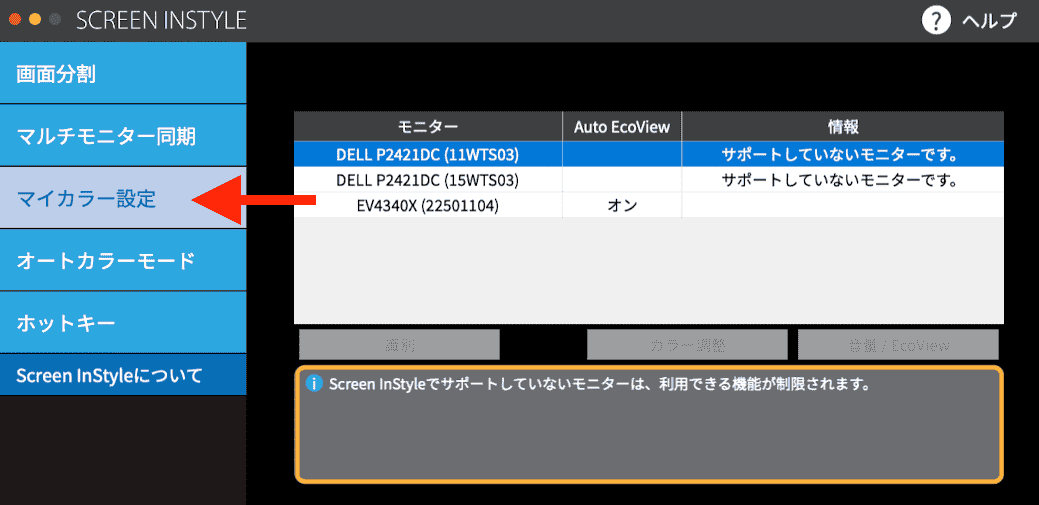1039x505 pixels.
Task: Open Screen InStyleについて page
Action: tap(123, 375)
